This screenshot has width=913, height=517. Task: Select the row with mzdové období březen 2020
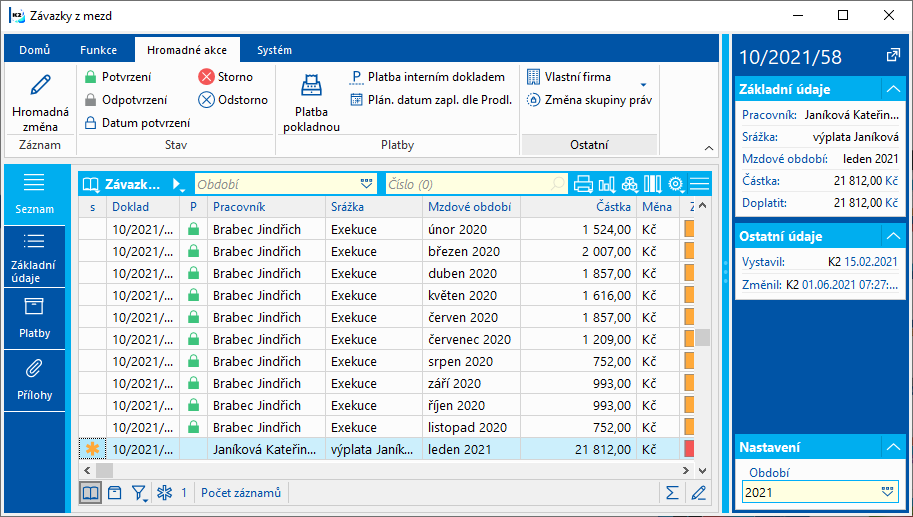pyautogui.click(x=387, y=252)
